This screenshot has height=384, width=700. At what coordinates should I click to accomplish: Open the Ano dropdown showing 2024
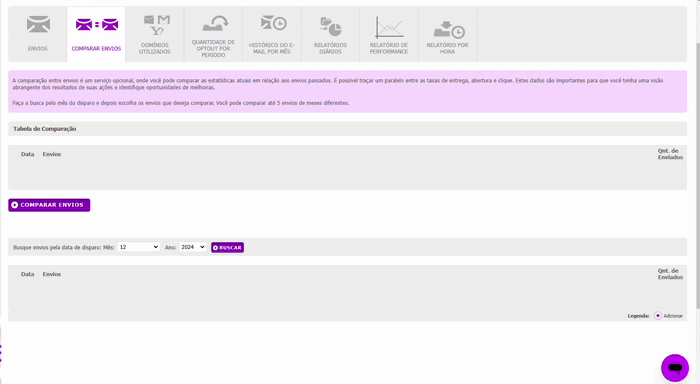[x=192, y=247]
